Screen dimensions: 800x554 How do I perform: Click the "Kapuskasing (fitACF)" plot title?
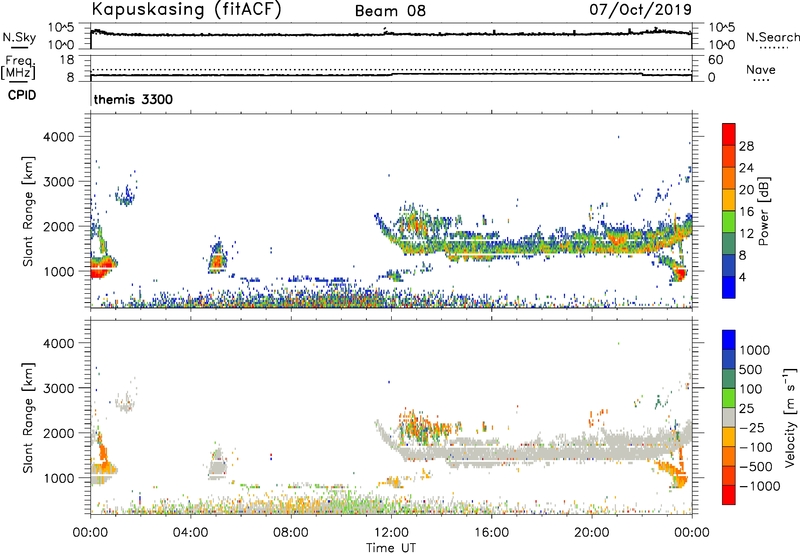(x=186, y=9)
